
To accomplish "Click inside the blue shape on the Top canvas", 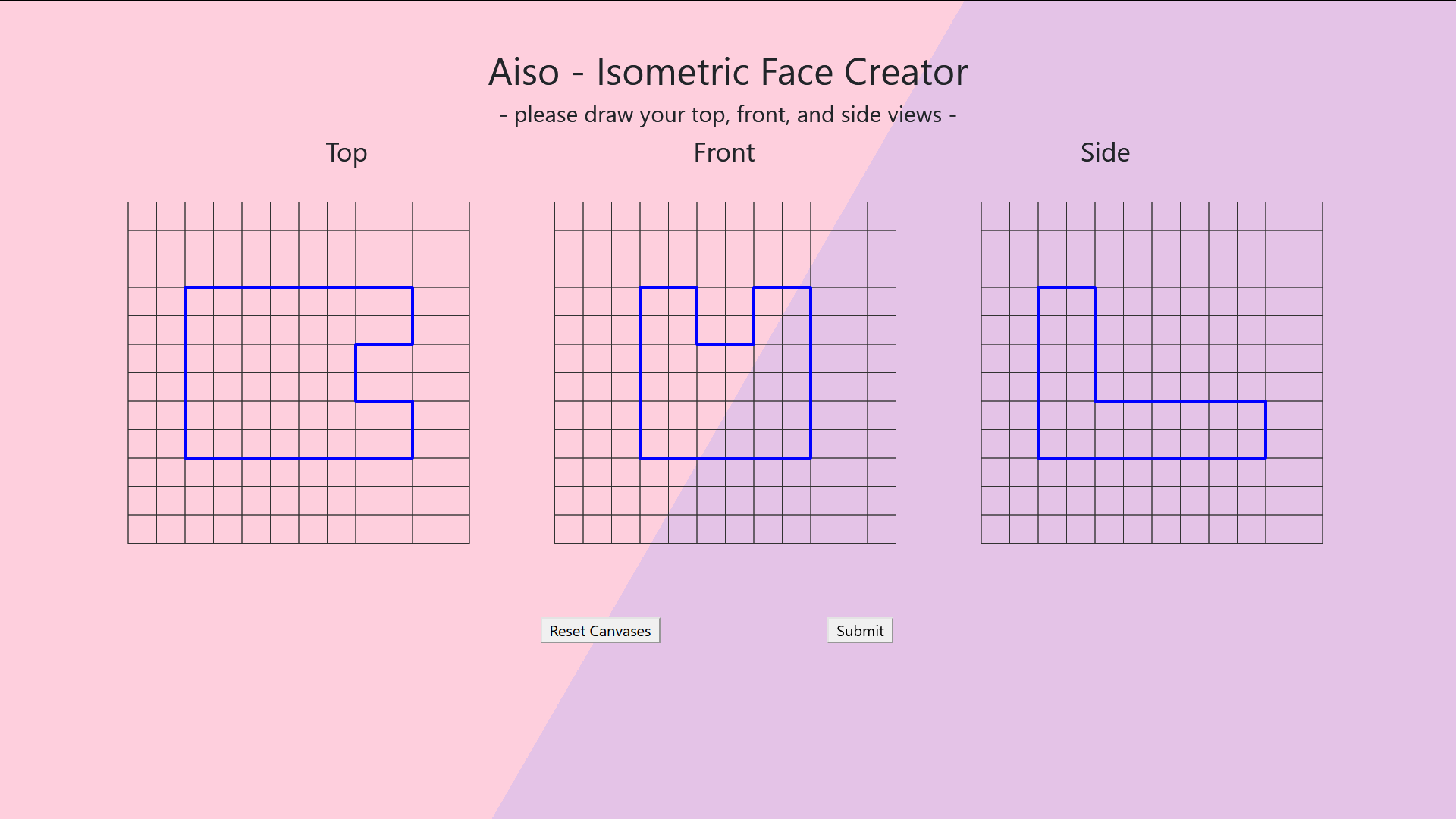I will (270, 372).
